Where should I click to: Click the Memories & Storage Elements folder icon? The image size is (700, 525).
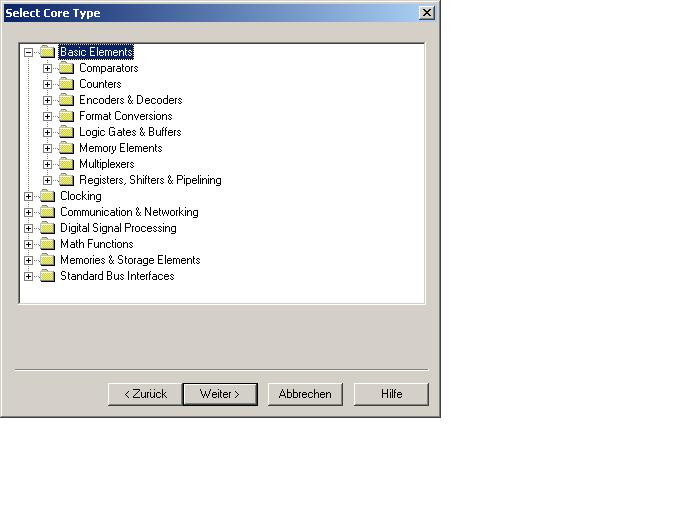pyautogui.click(x=47, y=260)
